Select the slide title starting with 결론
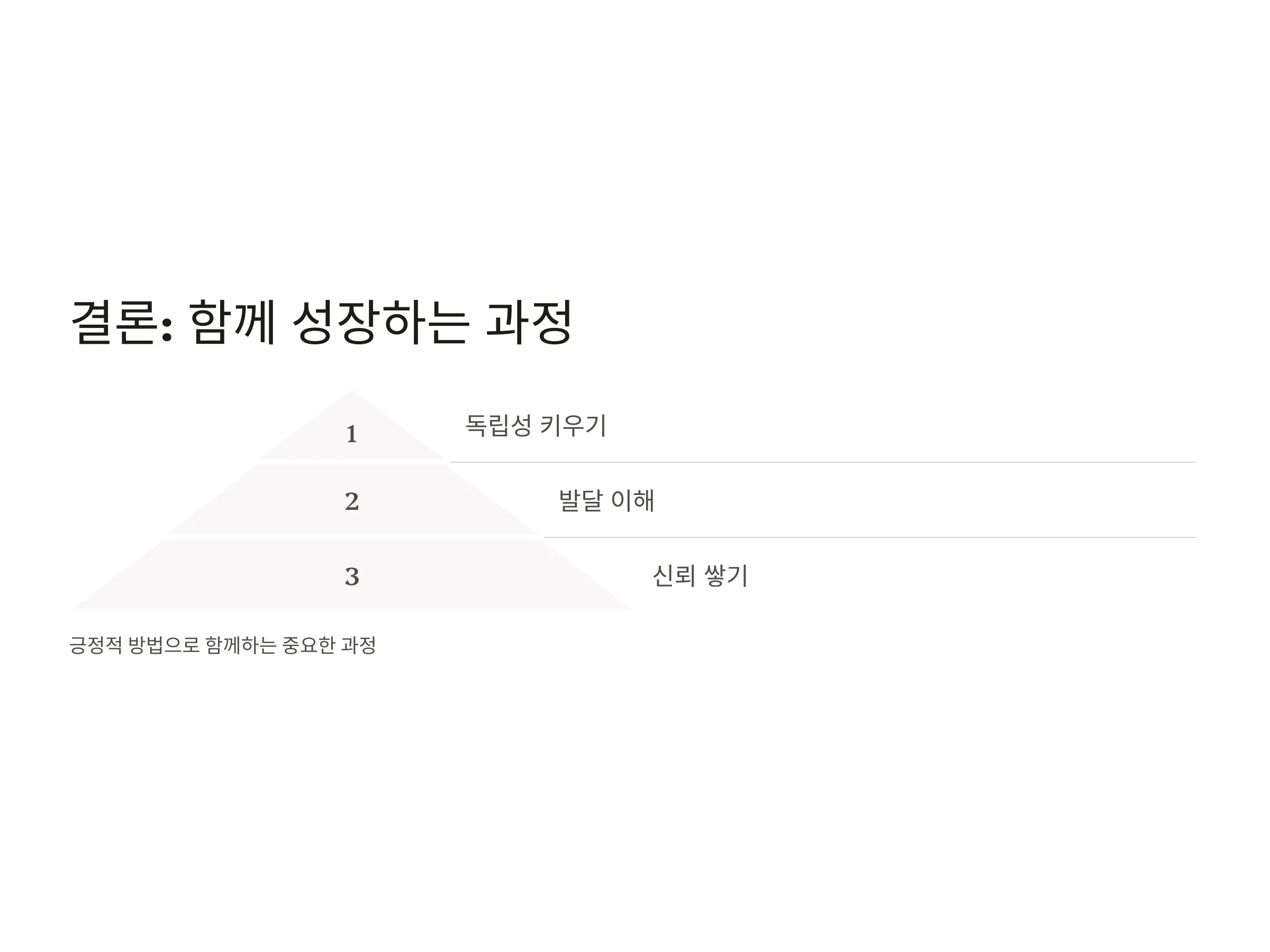This screenshot has width=1270, height=952. coord(322,322)
